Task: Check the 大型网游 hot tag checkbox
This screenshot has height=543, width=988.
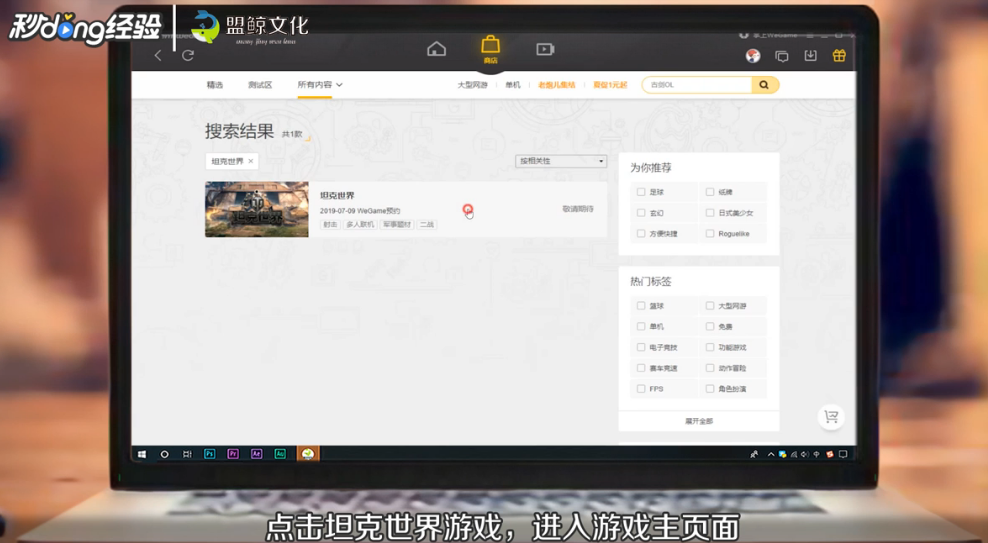Action: click(709, 306)
